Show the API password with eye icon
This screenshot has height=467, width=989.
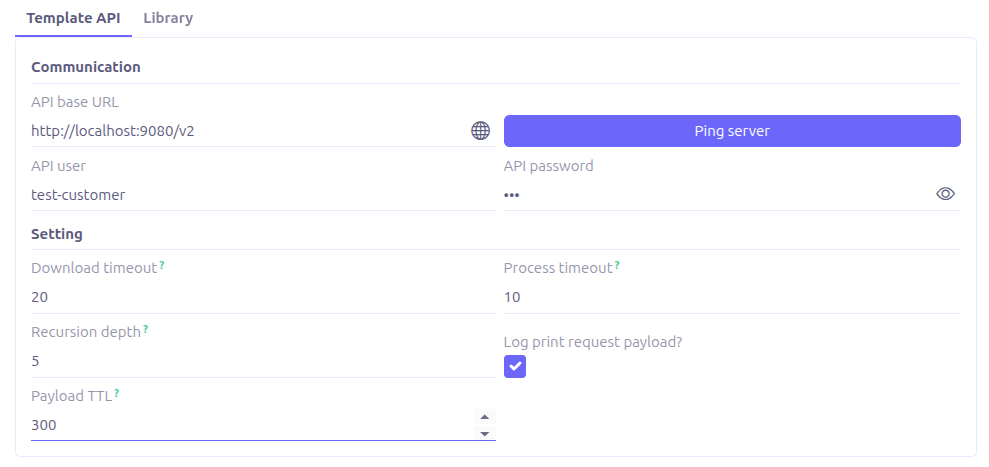pos(945,194)
